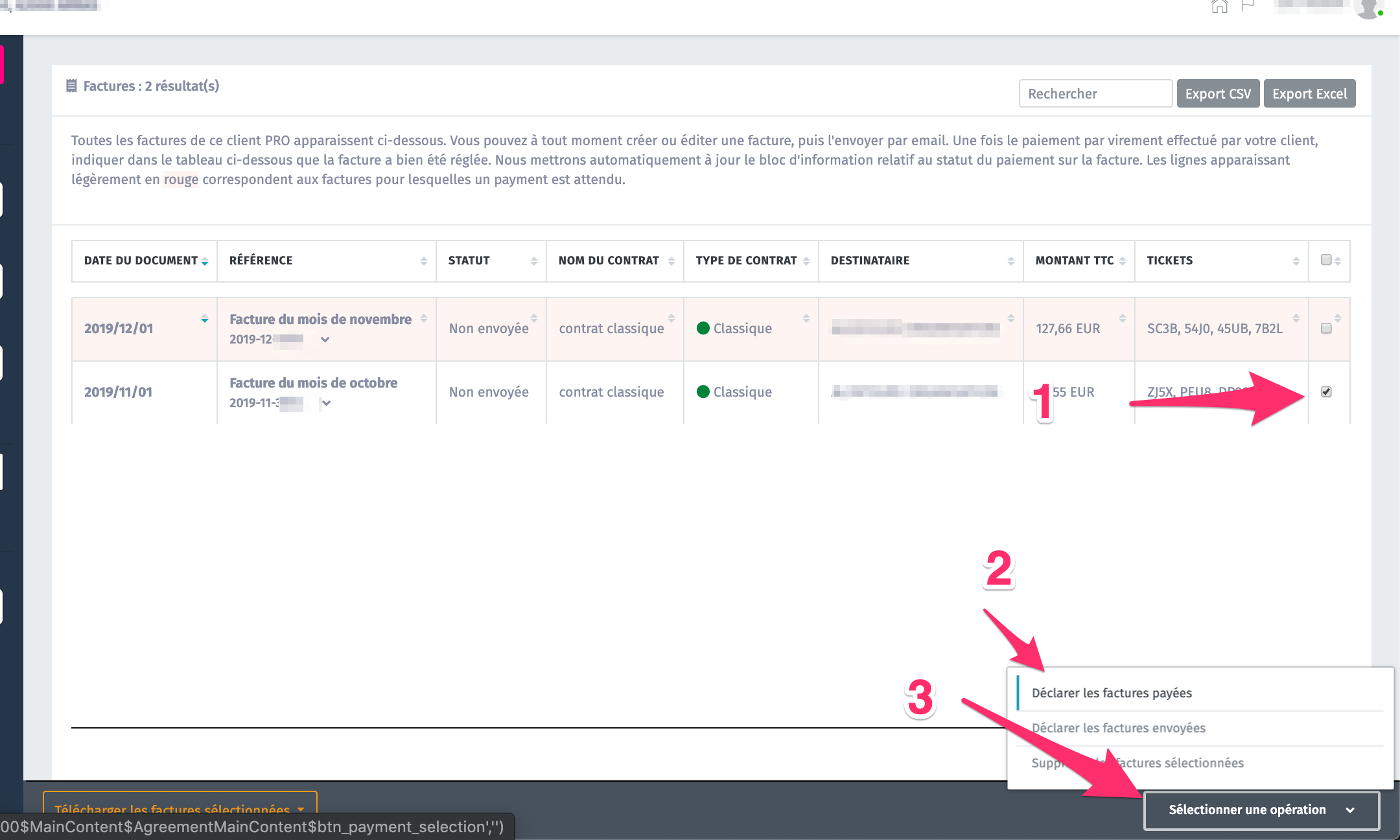
Task: Click the Rechercher search field
Action: (1095, 94)
